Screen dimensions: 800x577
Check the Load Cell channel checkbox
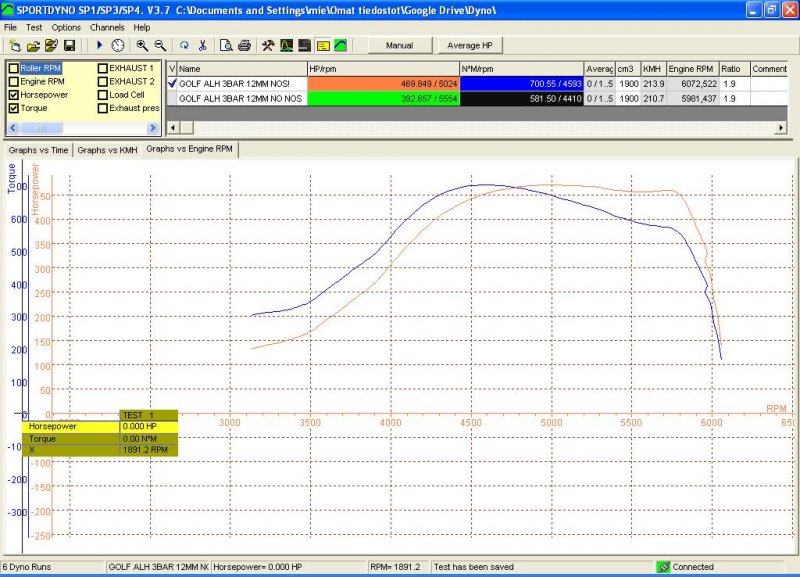point(103,95)
